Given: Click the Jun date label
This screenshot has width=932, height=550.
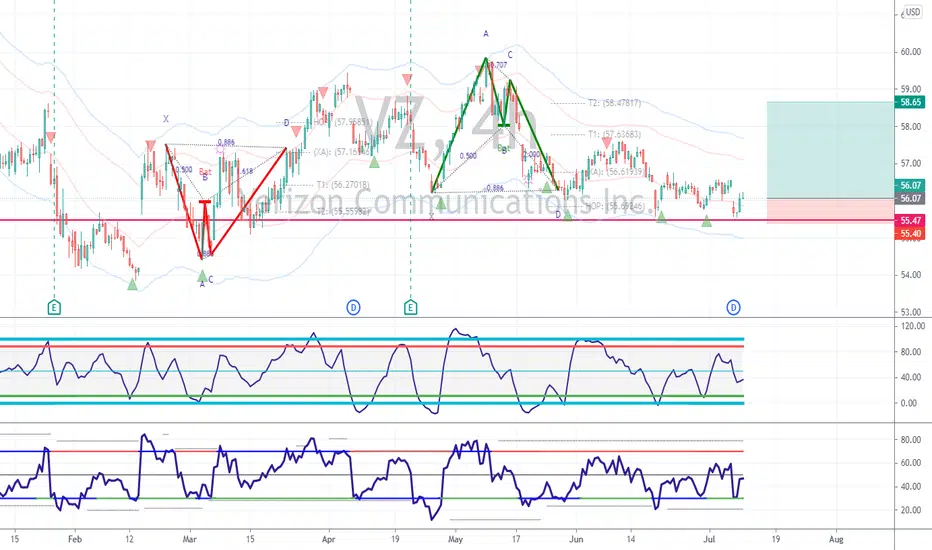Looking at the screenshot, I should (x=576, y=539).
